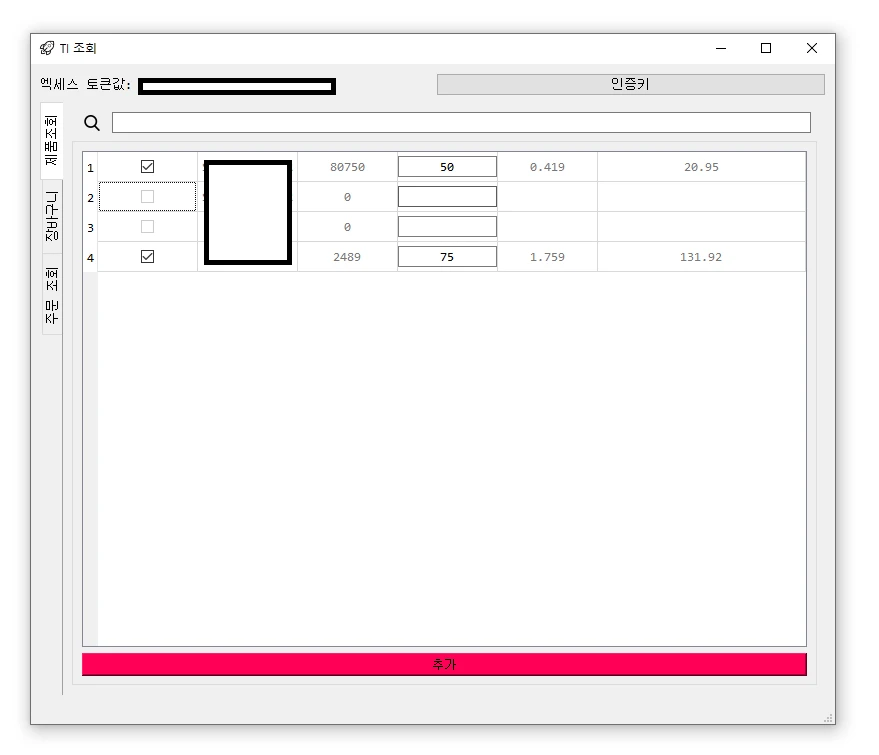879x755 pixels.
Task: Select the quantity field showing 75
Action: tap(447, 257)
